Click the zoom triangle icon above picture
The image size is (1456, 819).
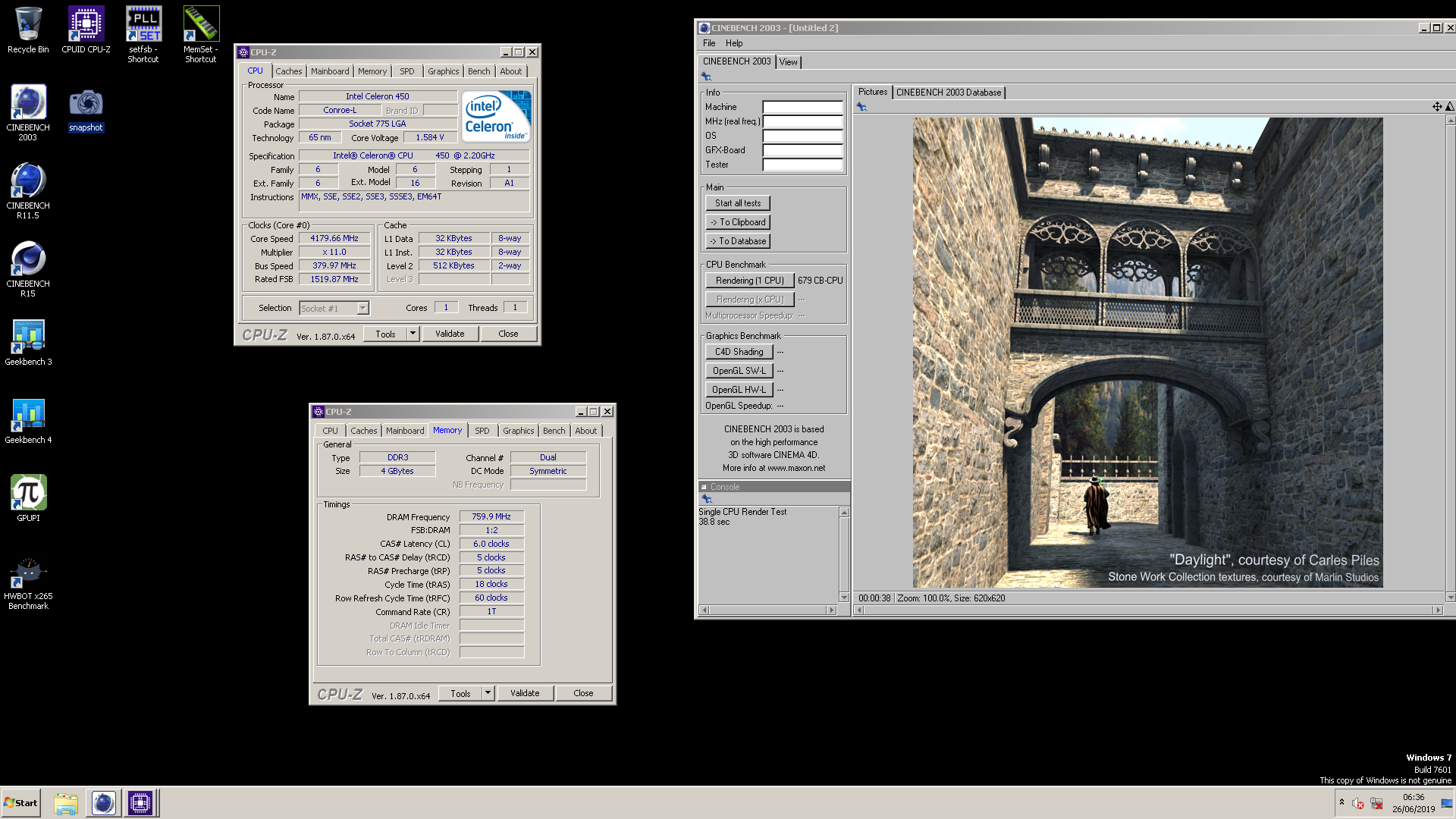1449,106
